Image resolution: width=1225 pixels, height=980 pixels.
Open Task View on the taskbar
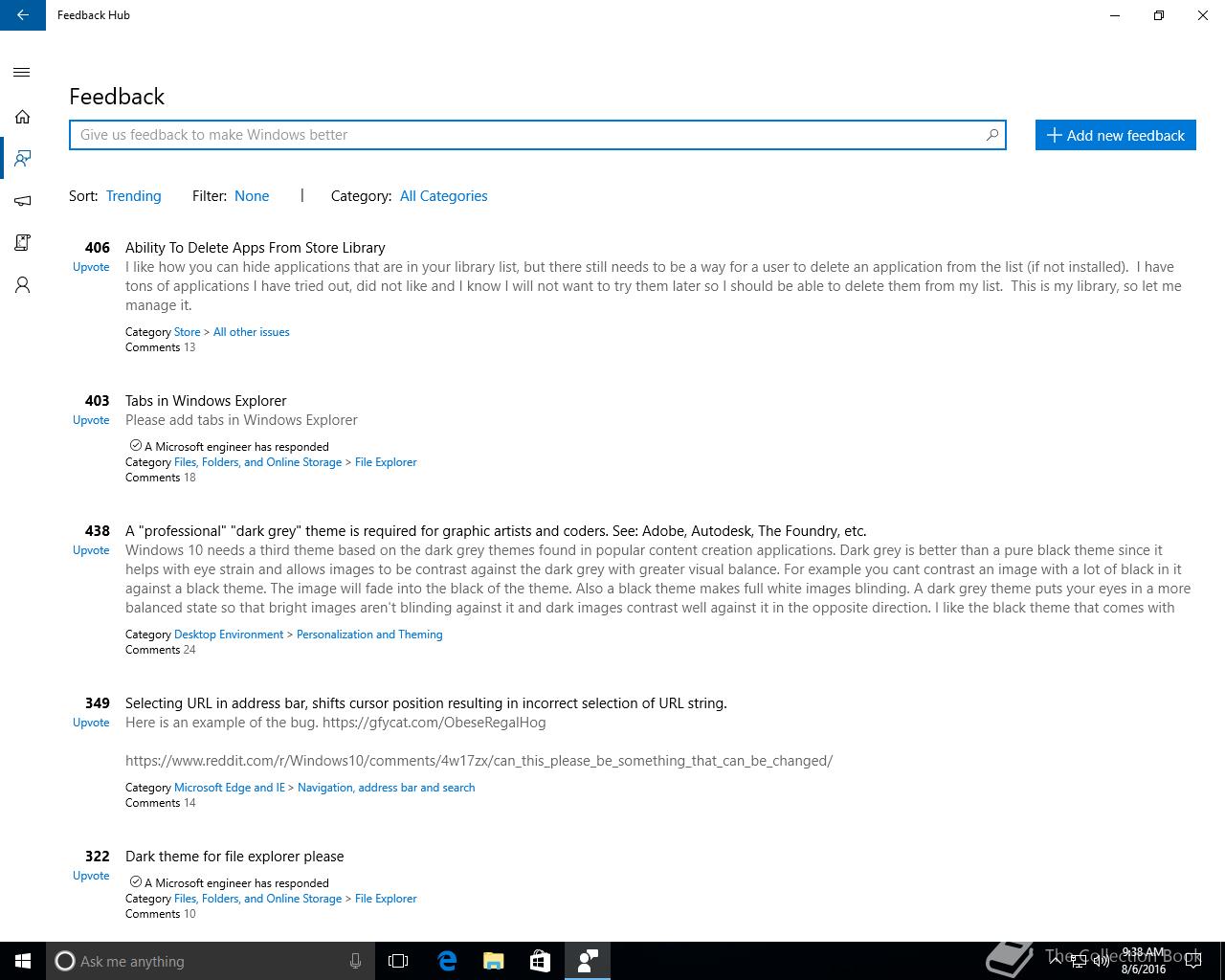pyautogui.click(x=398, y=961)
